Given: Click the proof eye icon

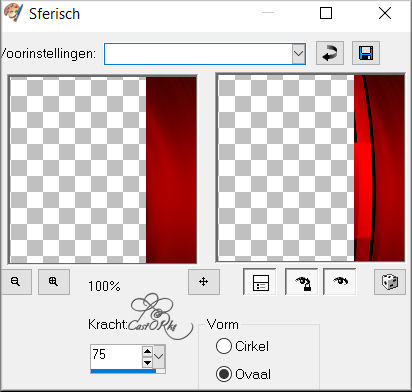Looking at the screenshot, I should click(340, 282).
